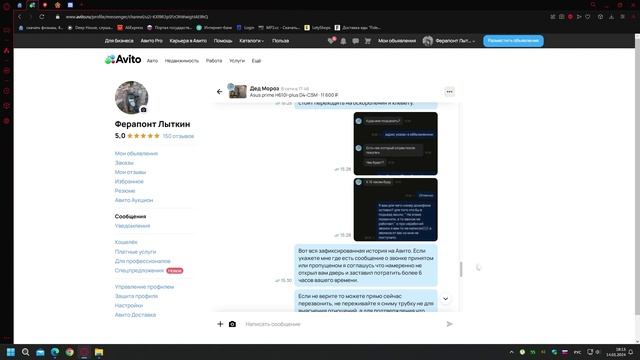640x360 pixels.
Task: Open Резюме in profile sidebar
Action: [x=125, y=191]
